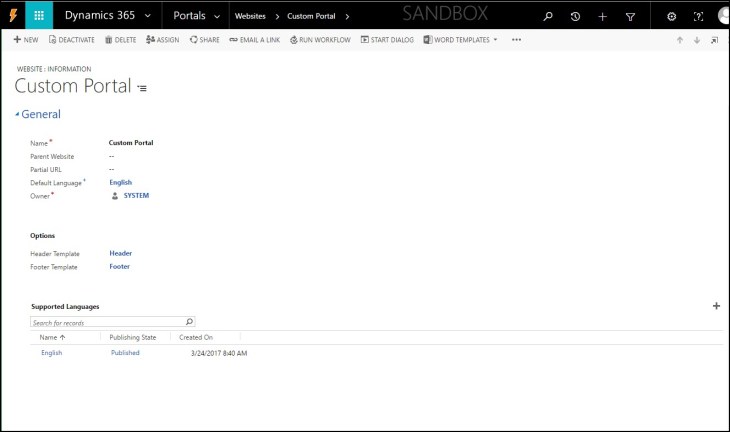Click Run Workflow command
The width and height of the screenshot is (730, 432).
(322, 40)
